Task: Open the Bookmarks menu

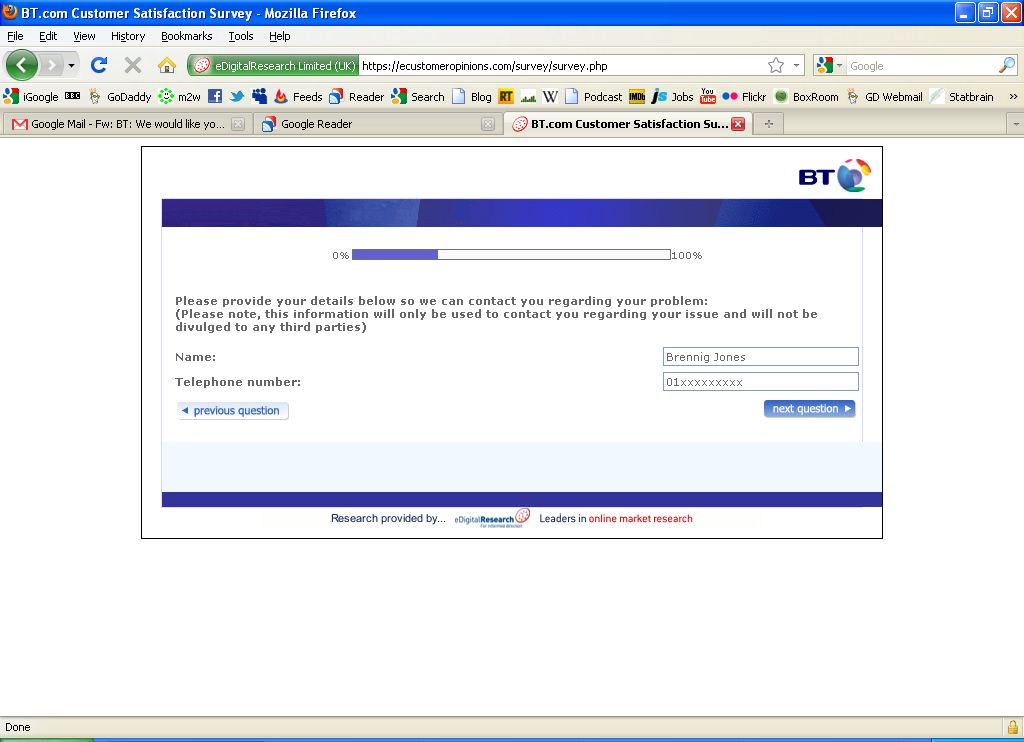Action: pyautogui.click(x=186, y=36)
